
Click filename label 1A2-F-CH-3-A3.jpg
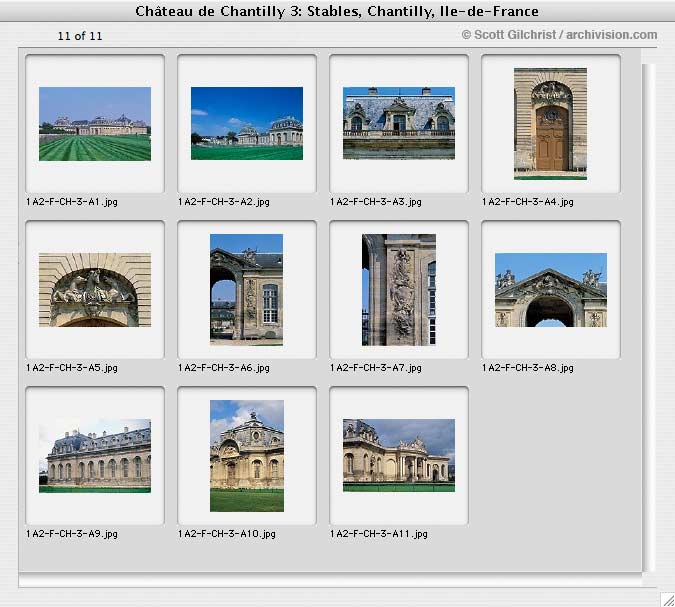pyautogui.click(x=375, y=202)
